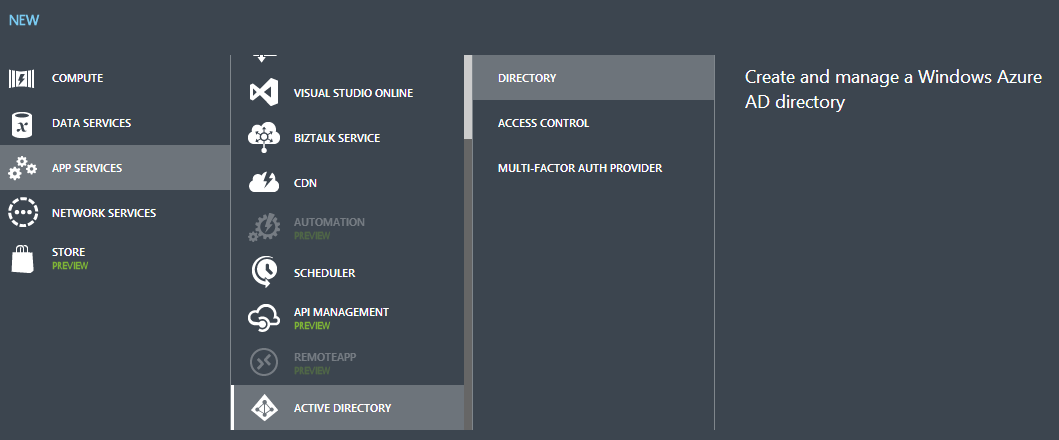Click the services list scrollbar thumb
Image resolution: width=1059 pixels, height=440 pixels.
point(468,97)
